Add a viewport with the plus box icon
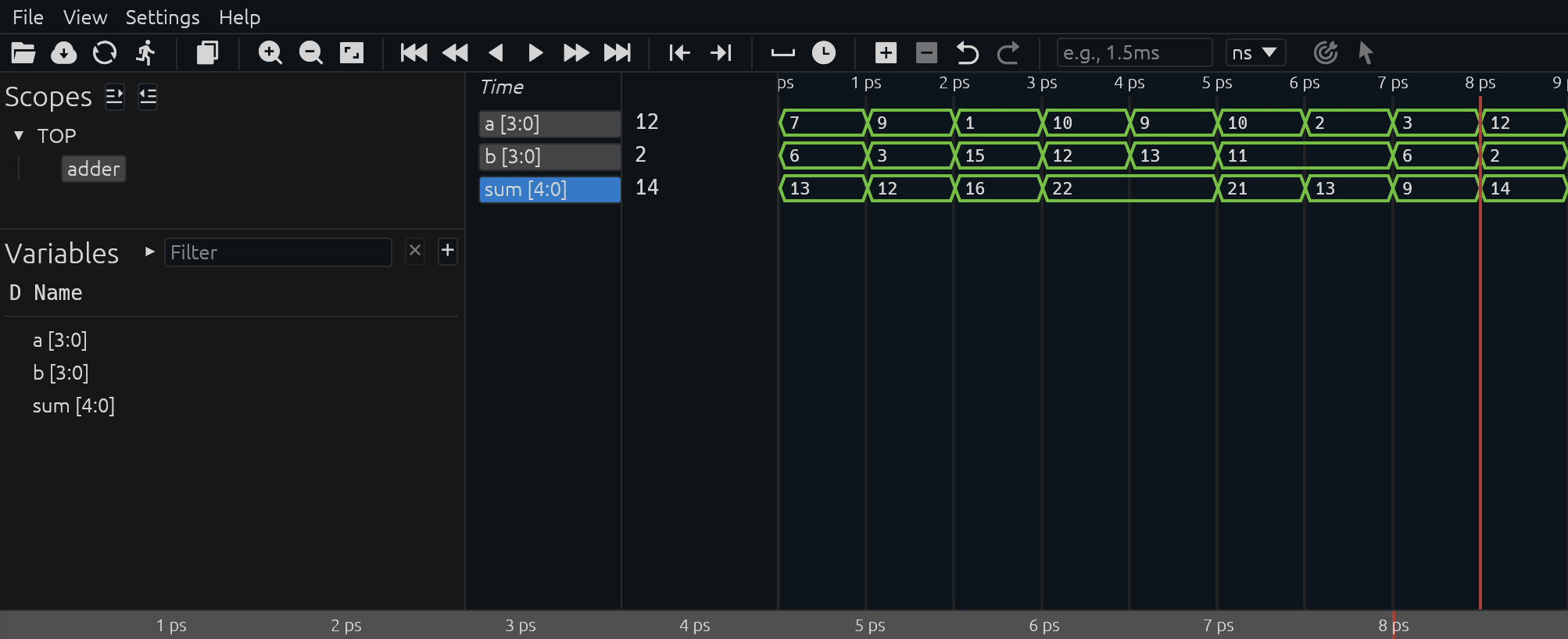1568x639 pixels. coord(886,53)
